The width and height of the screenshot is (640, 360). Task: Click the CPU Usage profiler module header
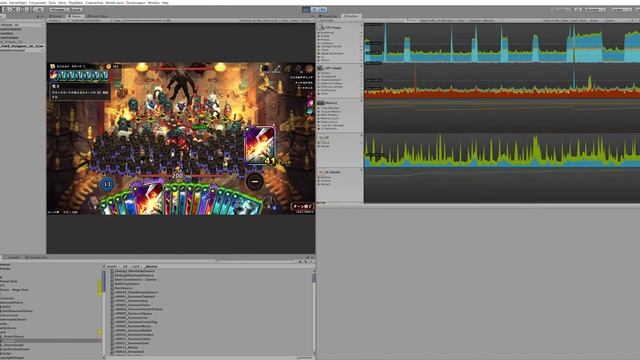[x=333, y=27]
